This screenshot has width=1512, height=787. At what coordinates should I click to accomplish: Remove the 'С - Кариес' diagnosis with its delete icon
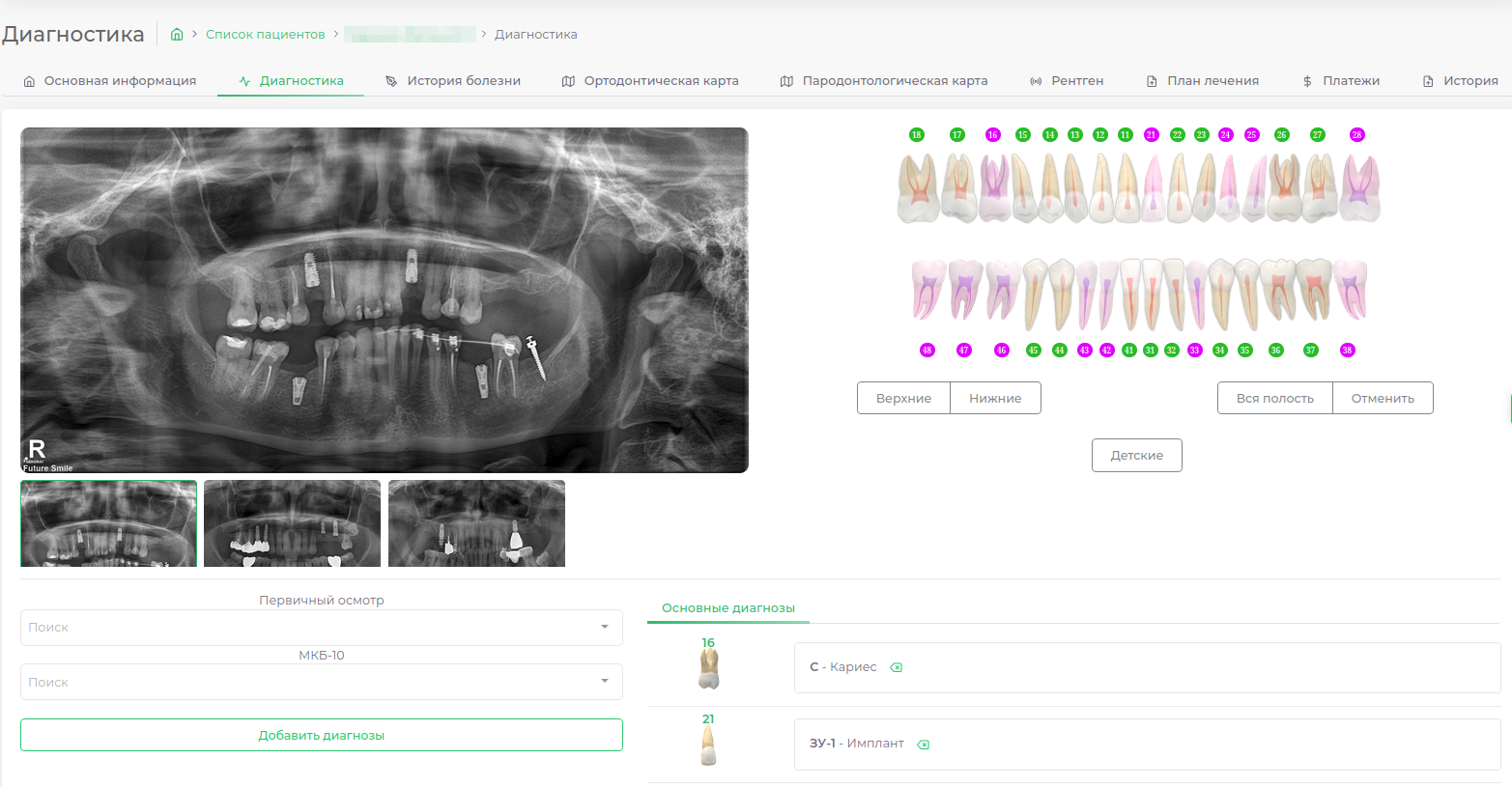tap(896, 667)
